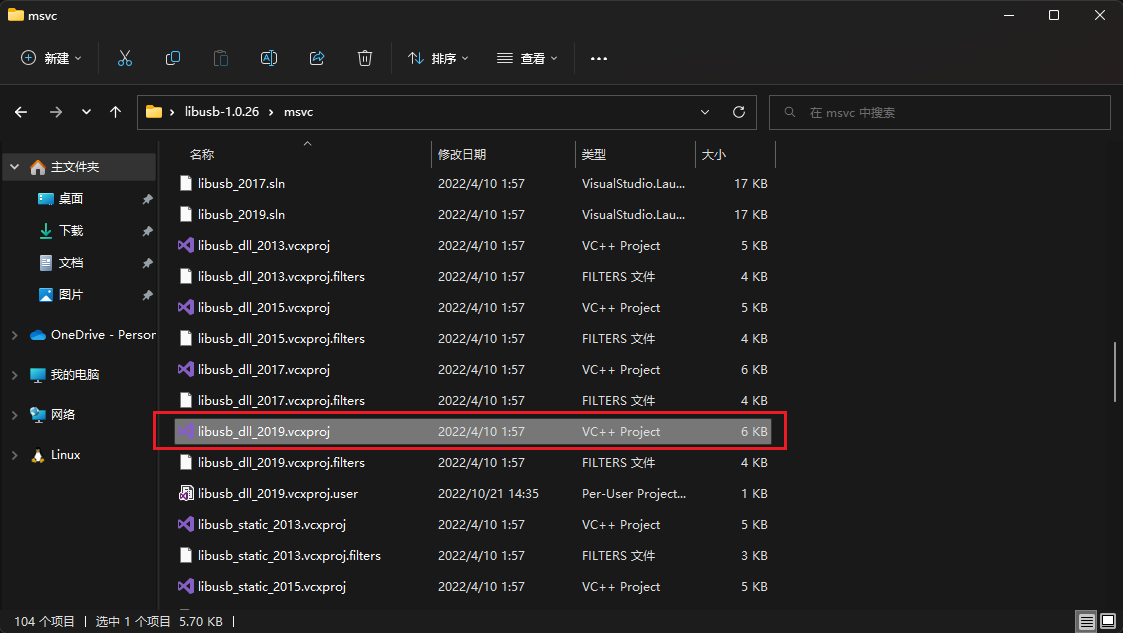Click the Cut scissors icon

pyautogui.click(x=125, y=58)
